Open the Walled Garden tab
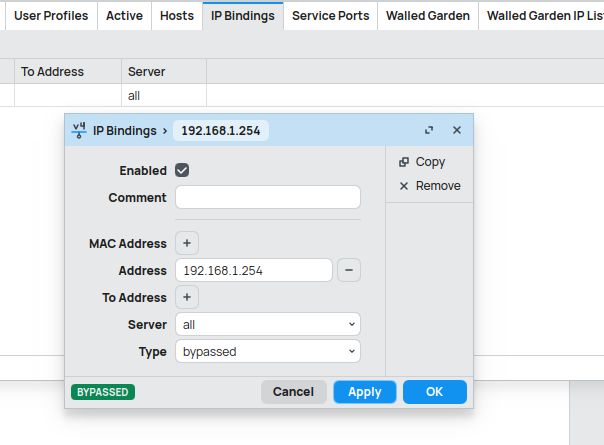This screenshot has height=445, width=604. pos(428,16)
